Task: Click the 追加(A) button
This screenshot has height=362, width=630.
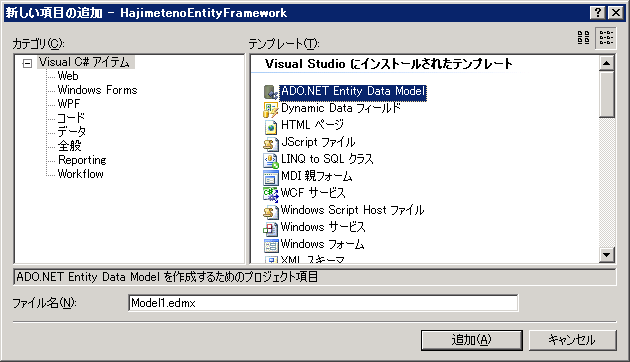Action: pyautogui.click(x=472, y=340)
